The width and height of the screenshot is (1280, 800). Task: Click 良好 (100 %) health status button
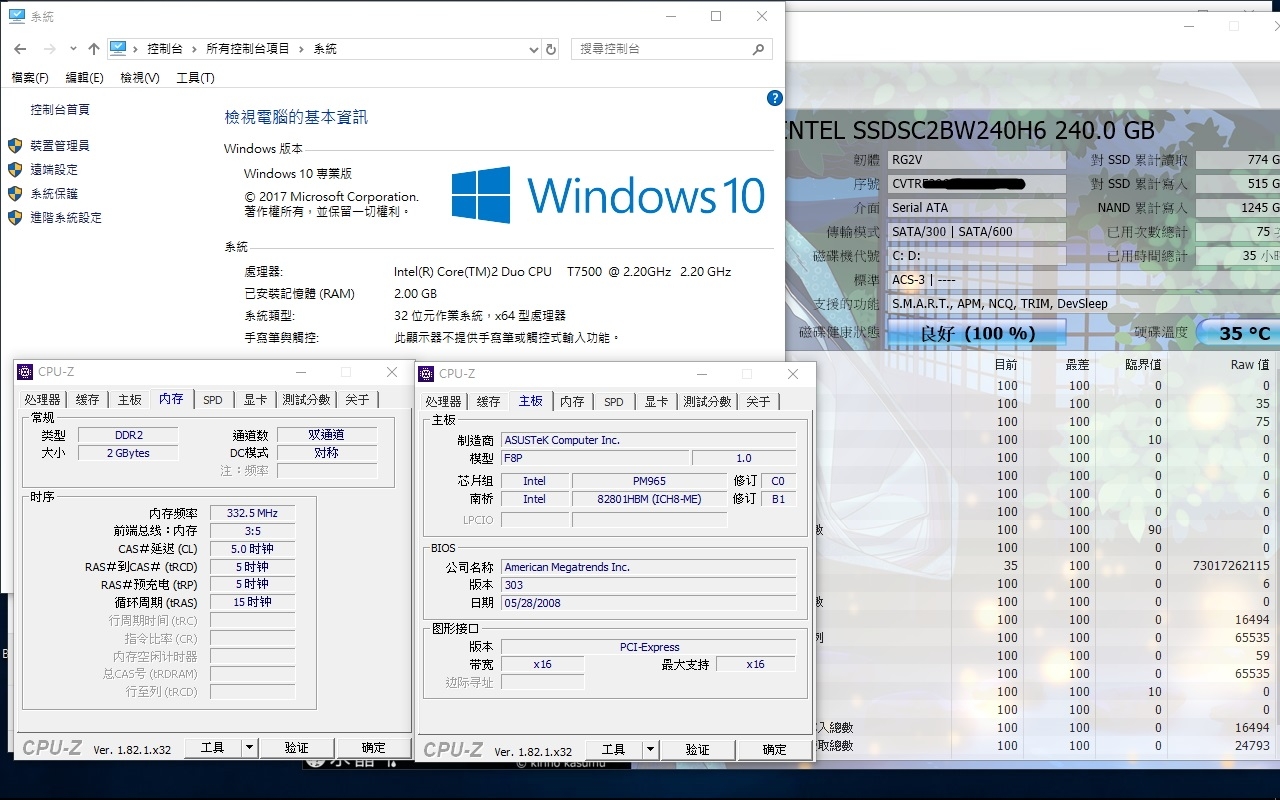977,333
